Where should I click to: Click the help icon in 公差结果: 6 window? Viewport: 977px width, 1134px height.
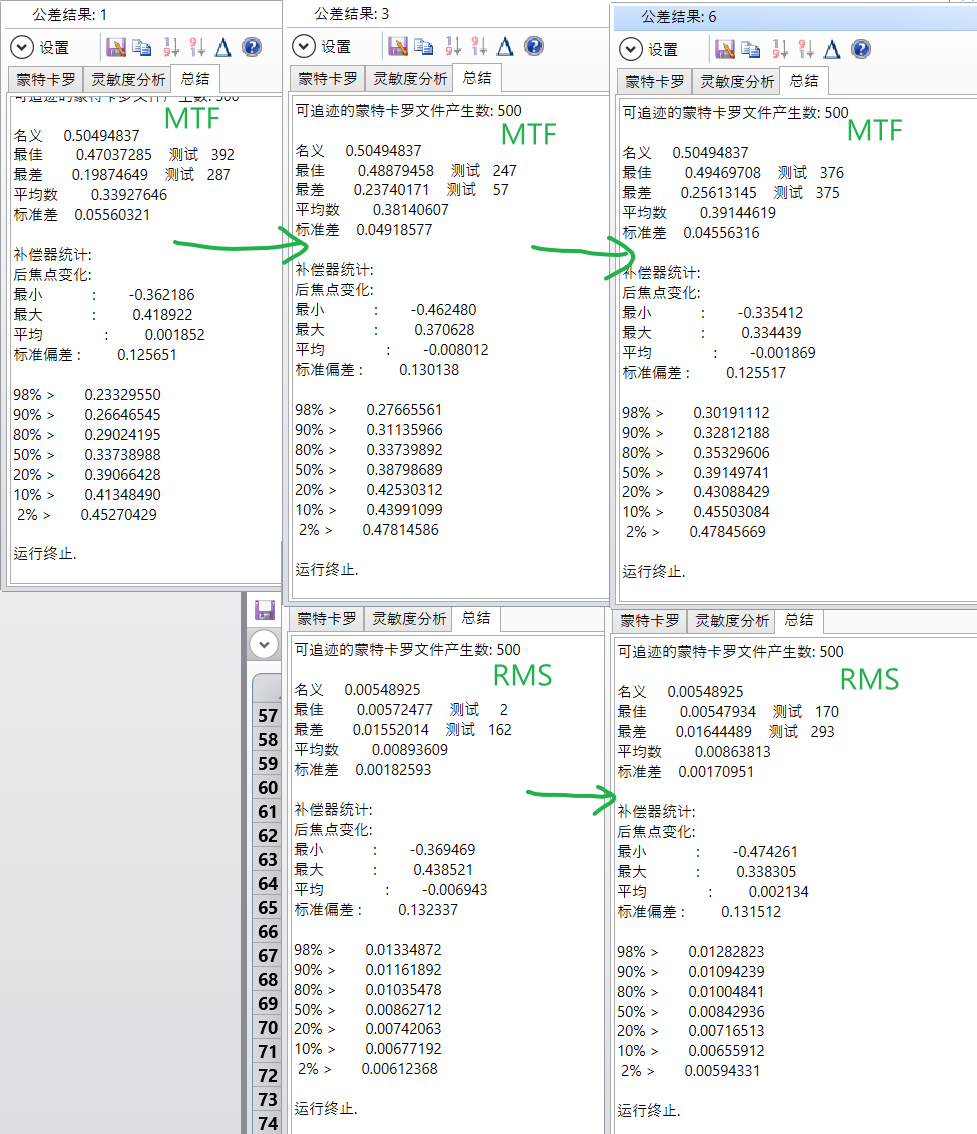pos(860,49)
